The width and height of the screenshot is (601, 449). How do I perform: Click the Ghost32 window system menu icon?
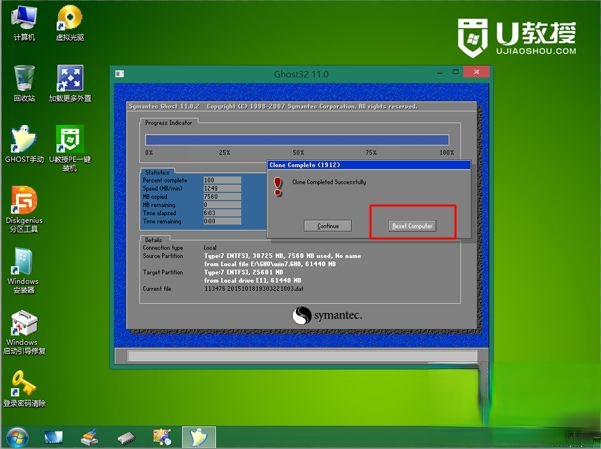120,73
